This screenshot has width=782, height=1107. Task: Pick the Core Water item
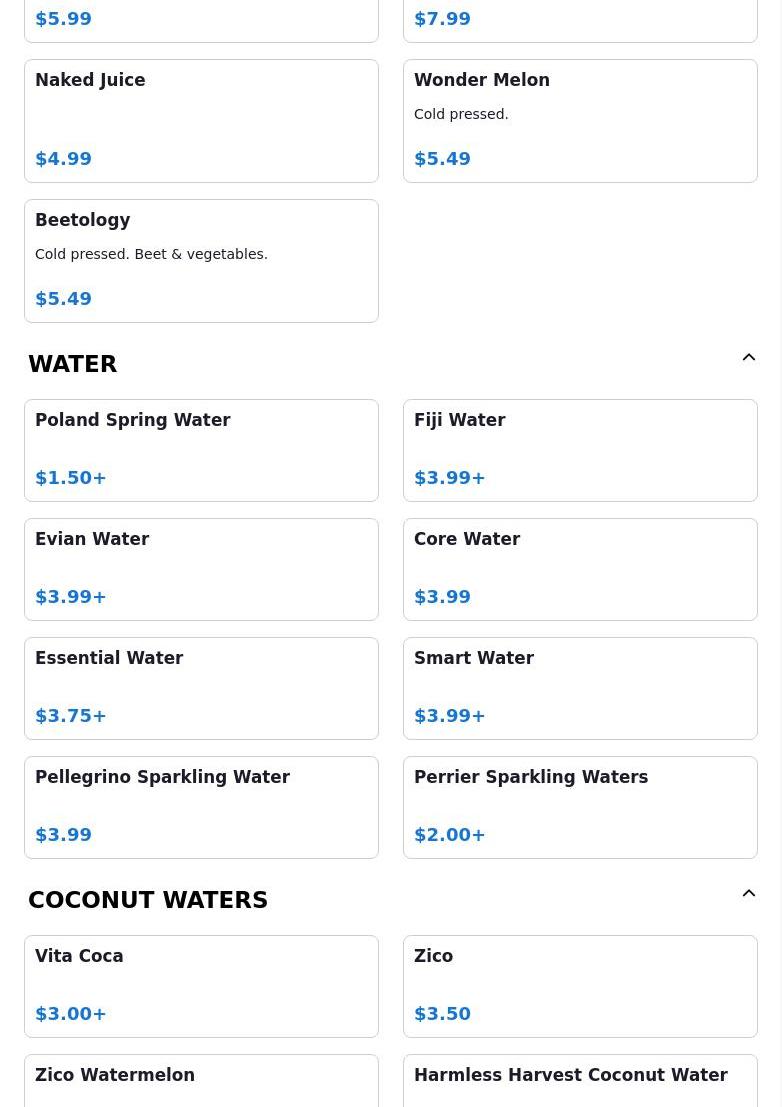point(580,569)
